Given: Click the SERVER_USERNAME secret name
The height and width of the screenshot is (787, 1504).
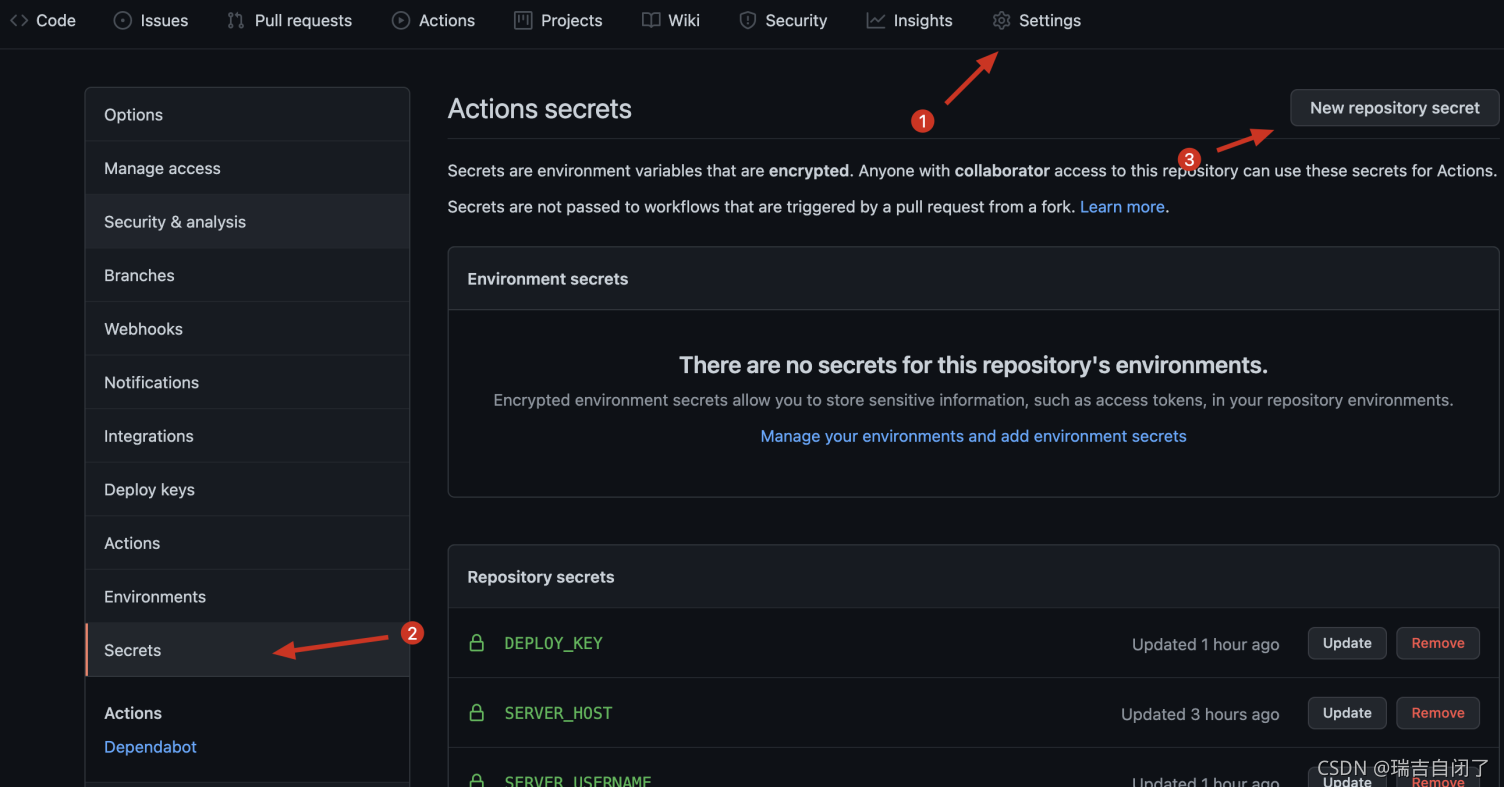Looking at the screenshot, I should [x=578, y=781].
